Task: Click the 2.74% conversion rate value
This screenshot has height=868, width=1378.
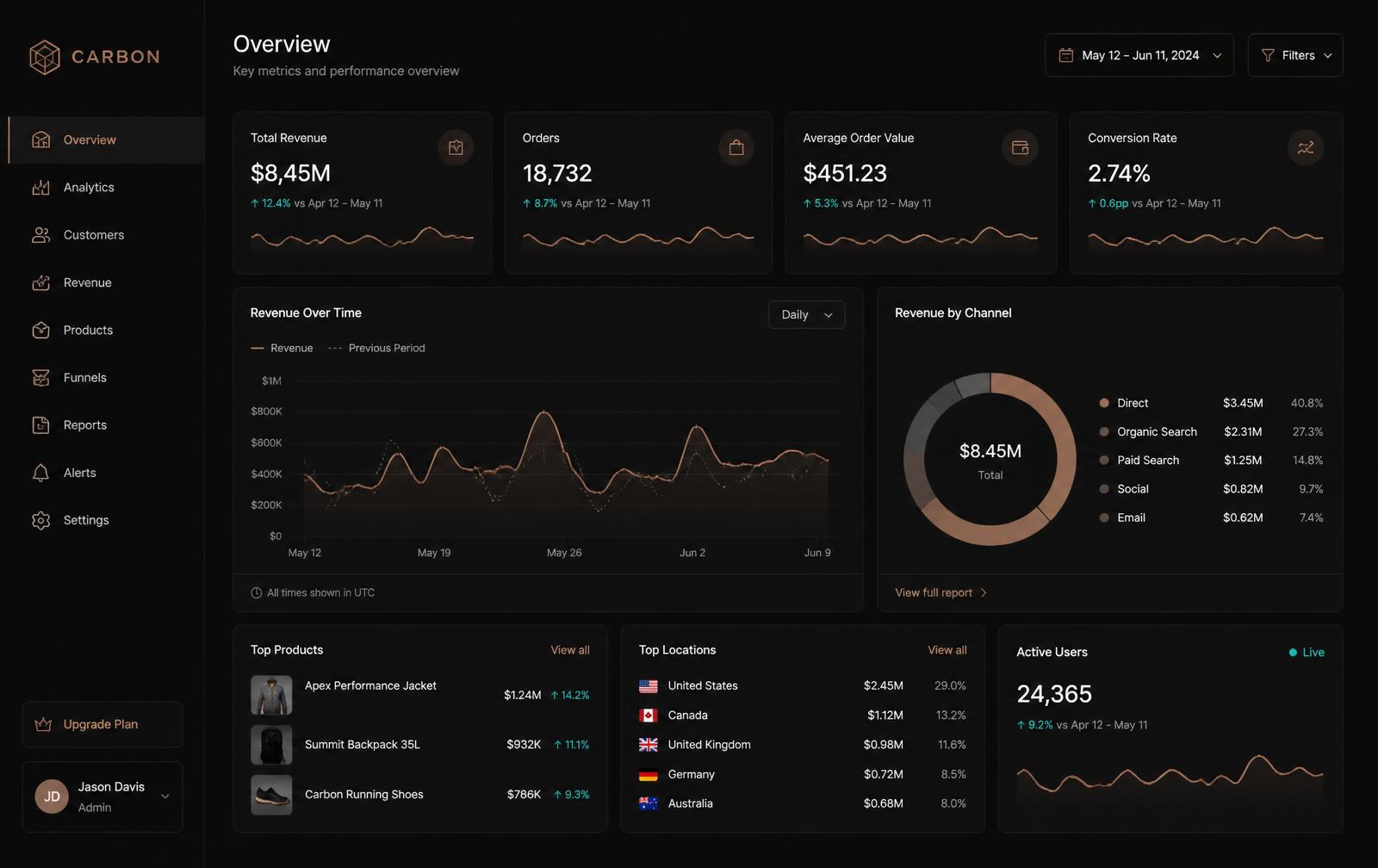Action: [1119, 173]
